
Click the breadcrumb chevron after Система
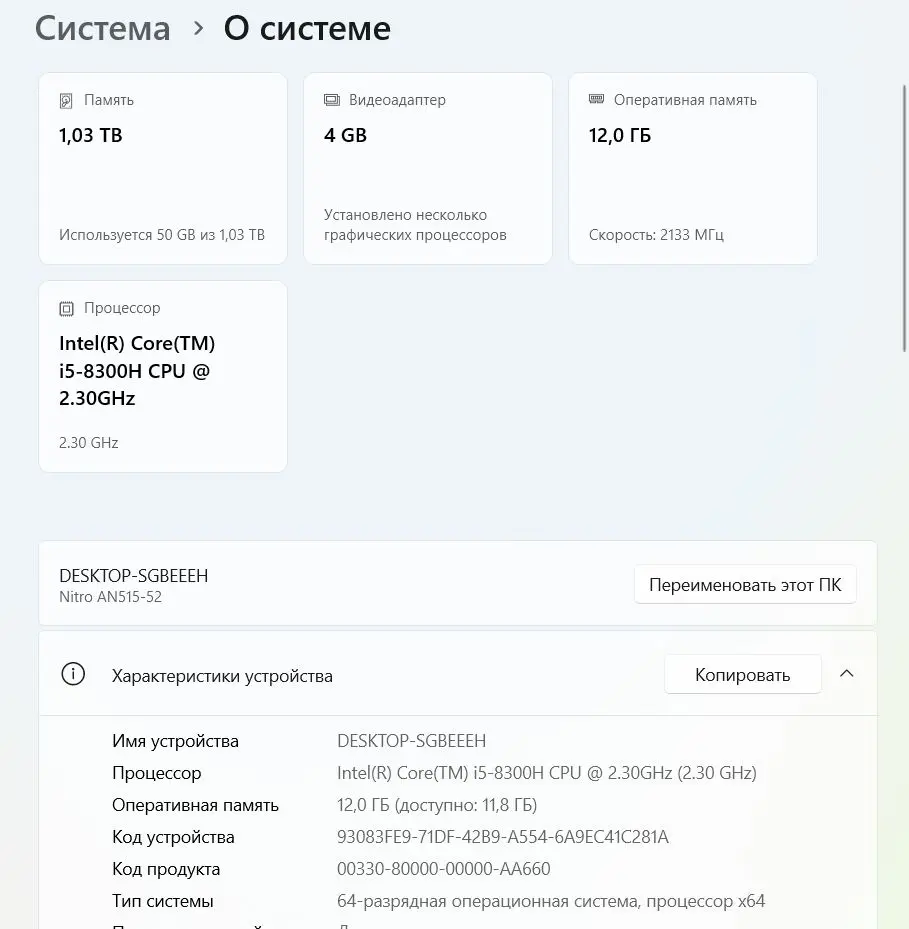tap(199, 28)
